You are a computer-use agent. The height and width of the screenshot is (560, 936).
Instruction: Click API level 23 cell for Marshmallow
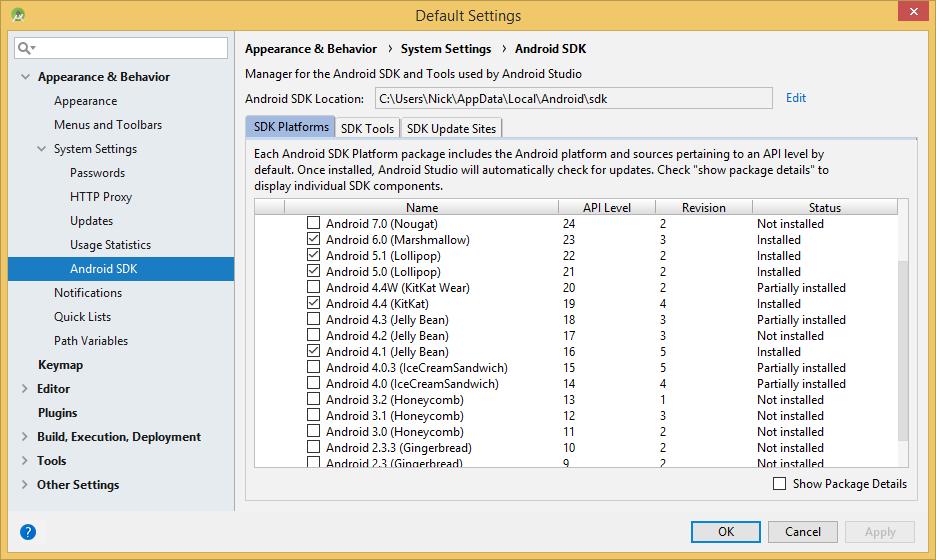(569, 239)
